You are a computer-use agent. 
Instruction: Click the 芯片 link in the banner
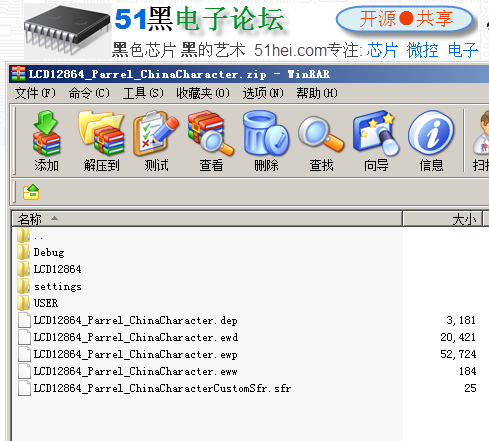tap(382, 51)
